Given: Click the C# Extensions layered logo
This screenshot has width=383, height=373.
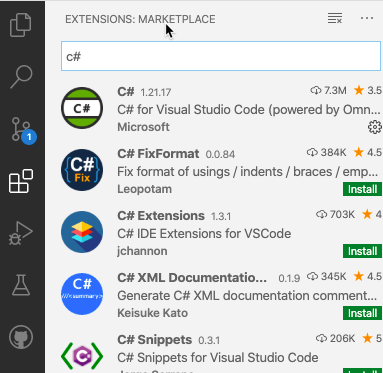Looking at the screenshot, I should point(82,232).
